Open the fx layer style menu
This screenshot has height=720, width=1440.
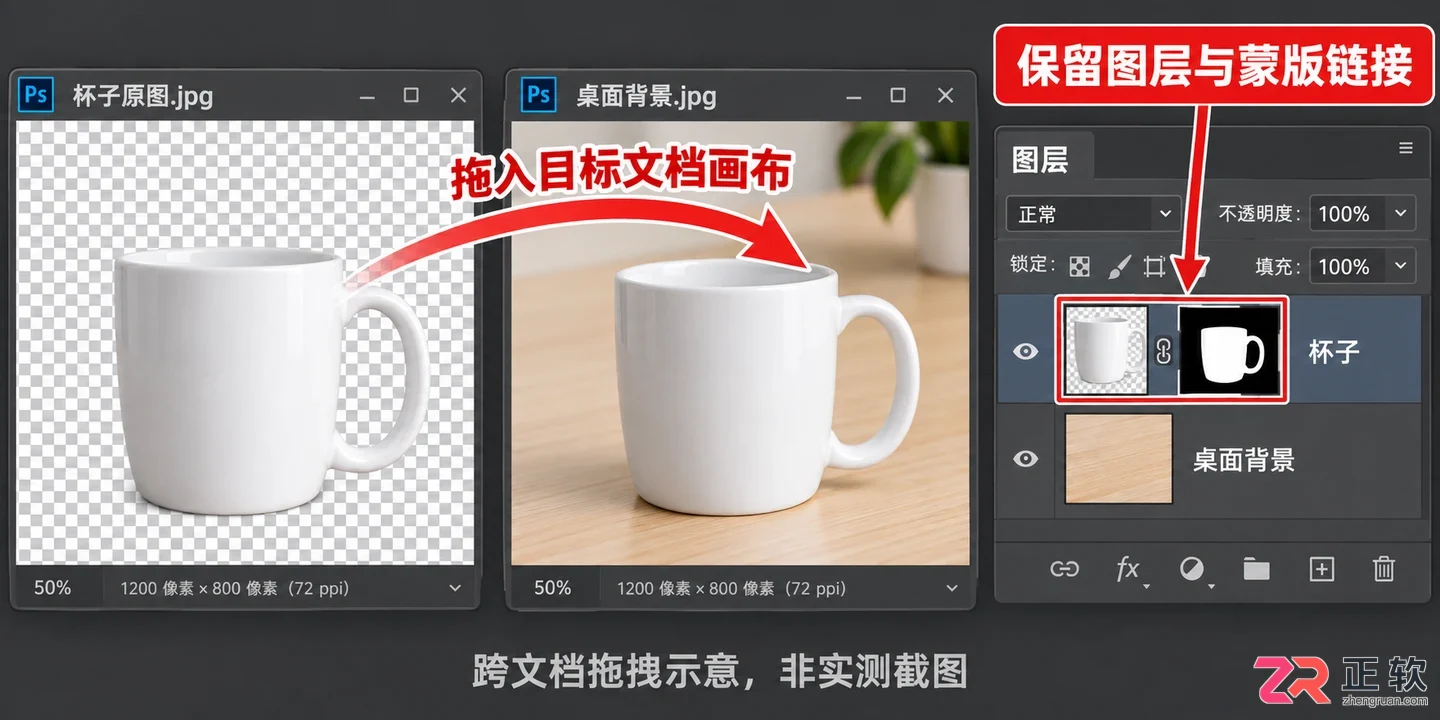[1129, 569]
